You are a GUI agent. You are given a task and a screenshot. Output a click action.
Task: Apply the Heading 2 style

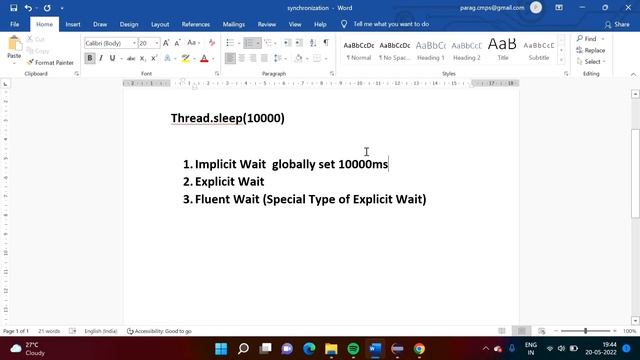pyautogui.click(x=467, y=51)
